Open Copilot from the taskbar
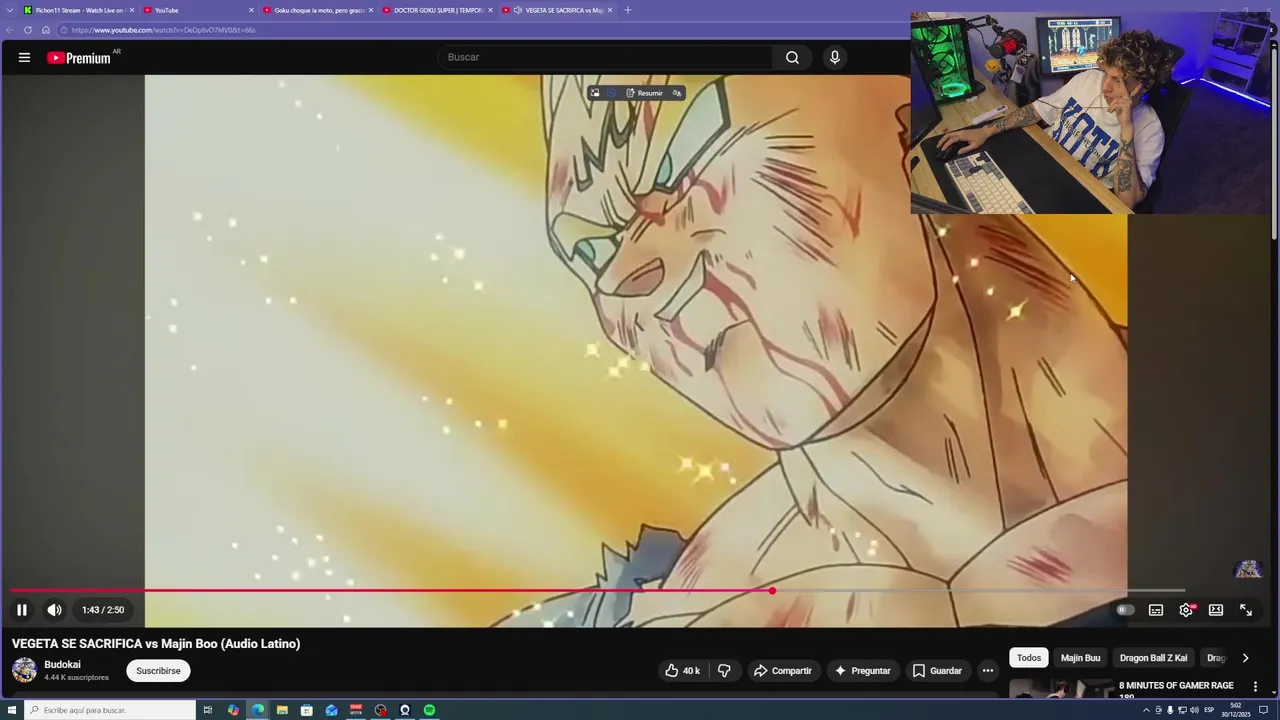1280x720 pixels. point(233,710)
